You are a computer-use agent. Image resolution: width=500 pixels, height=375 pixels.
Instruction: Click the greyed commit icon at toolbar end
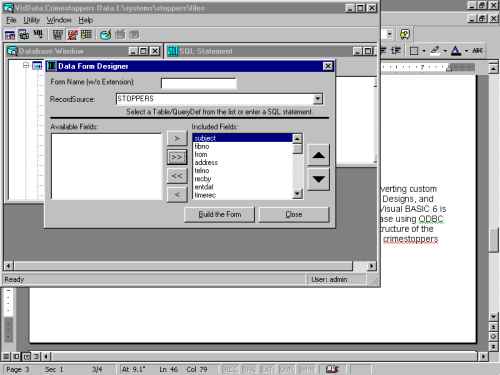[134, 34]
